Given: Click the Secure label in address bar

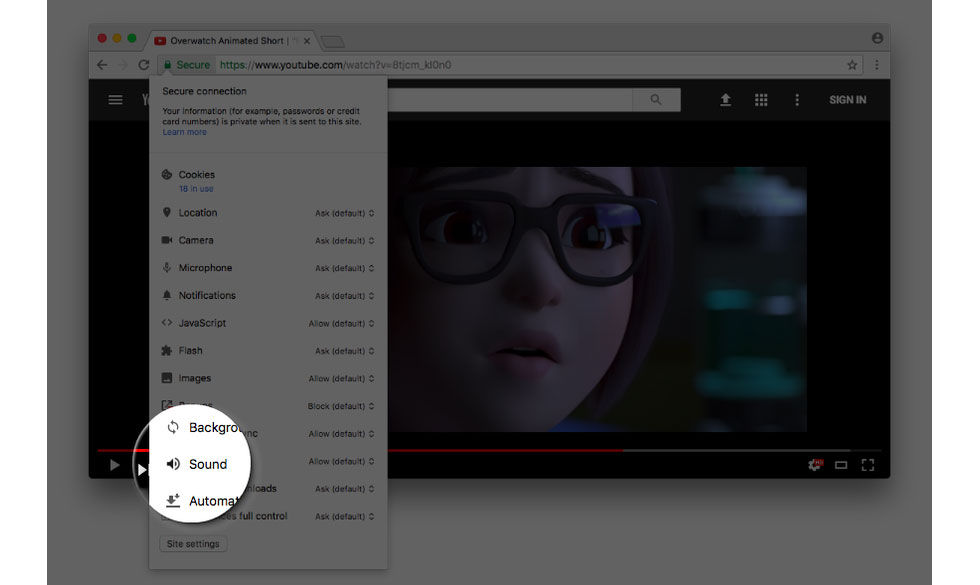Looking at the screenshot, I should click(x=193, y=65).
